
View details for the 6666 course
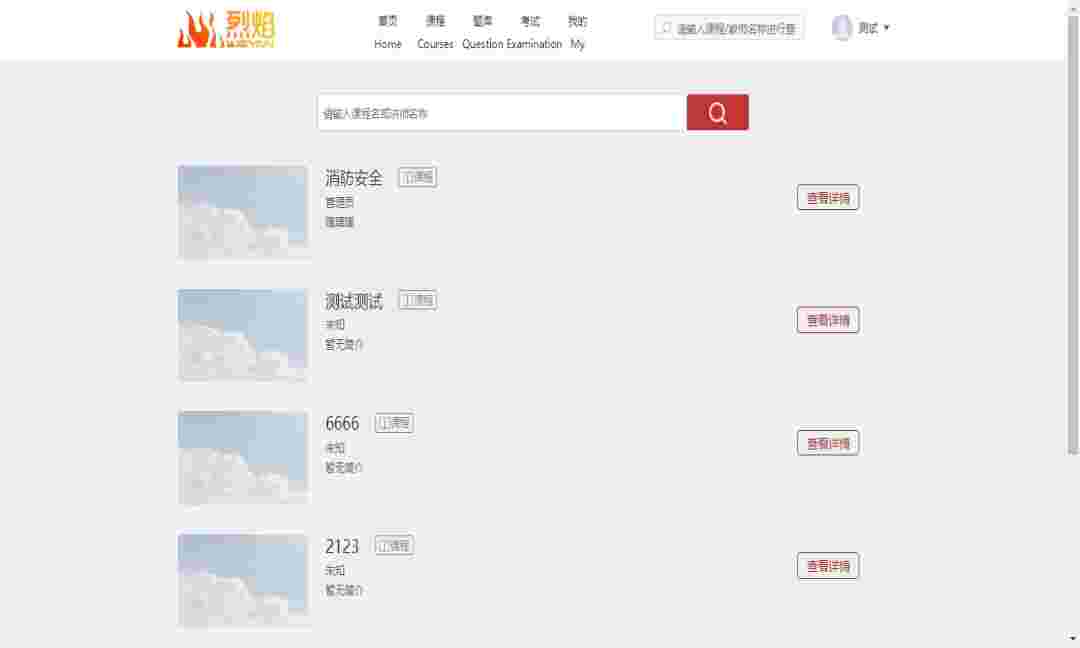coord(827,443)
